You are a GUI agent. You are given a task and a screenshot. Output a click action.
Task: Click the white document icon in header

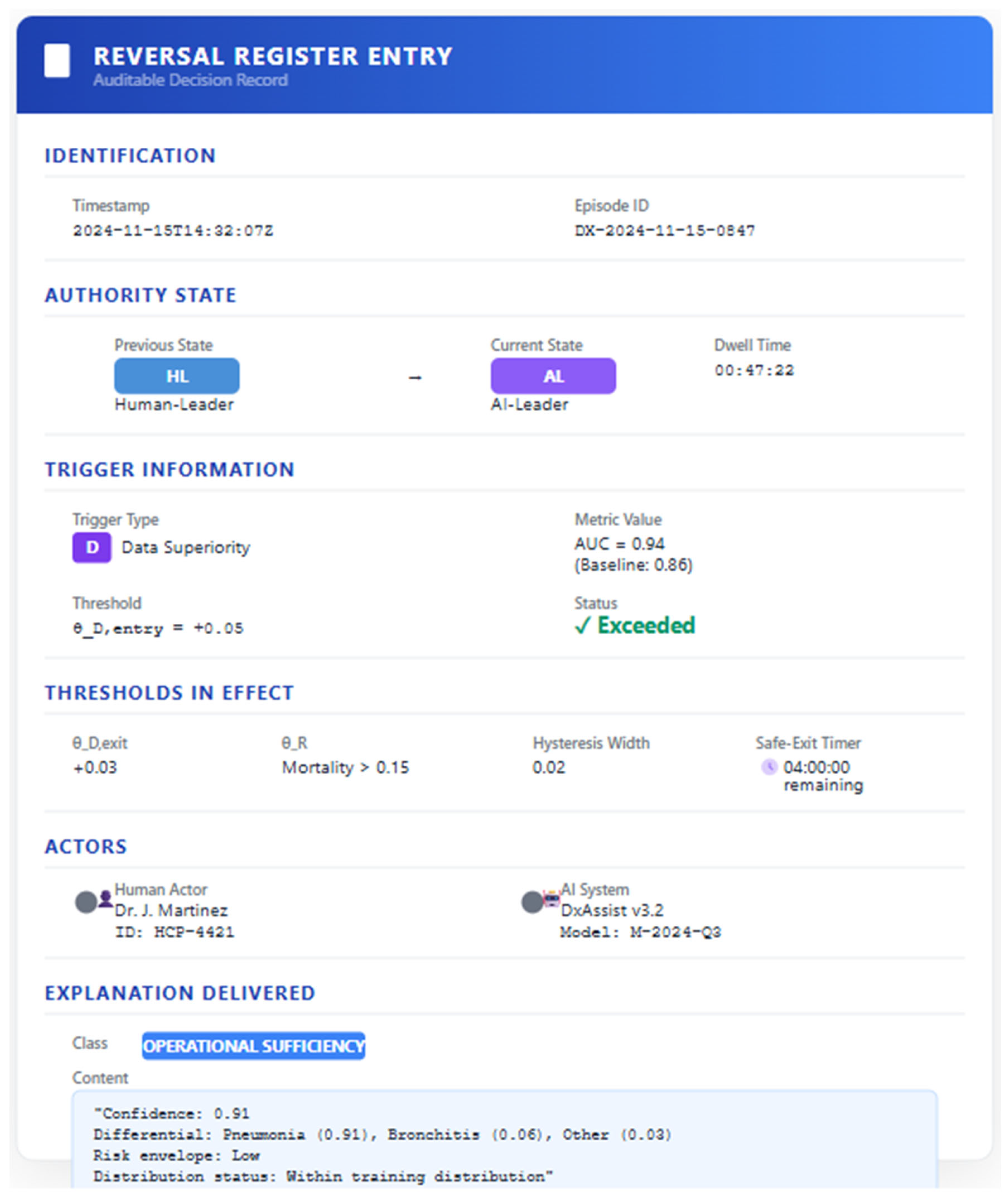[57, 60]
